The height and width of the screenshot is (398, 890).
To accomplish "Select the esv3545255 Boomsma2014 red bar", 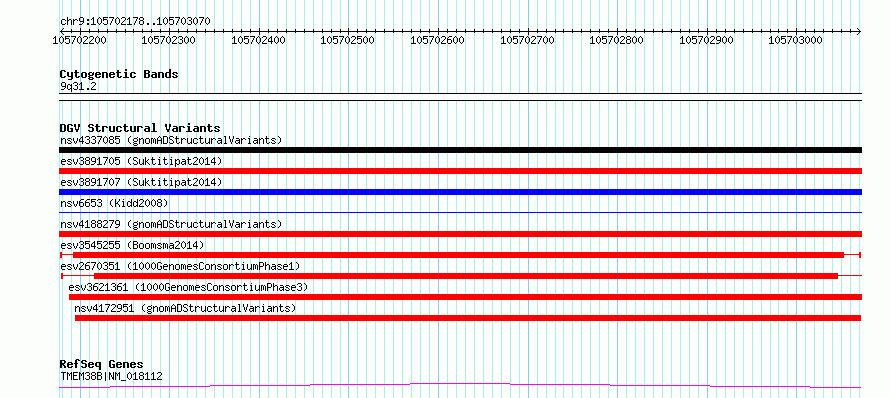I will 460,255.
